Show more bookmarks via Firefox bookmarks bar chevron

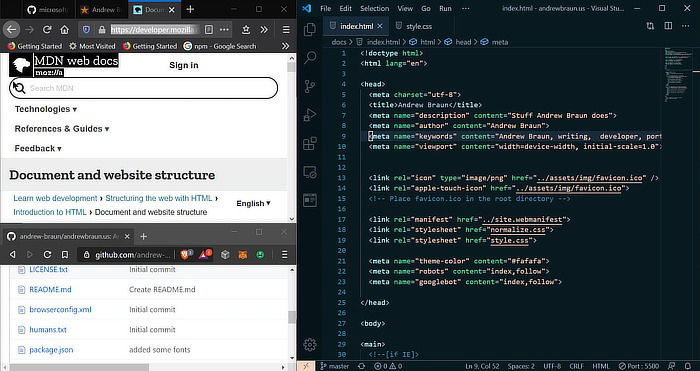click(285, 46)
